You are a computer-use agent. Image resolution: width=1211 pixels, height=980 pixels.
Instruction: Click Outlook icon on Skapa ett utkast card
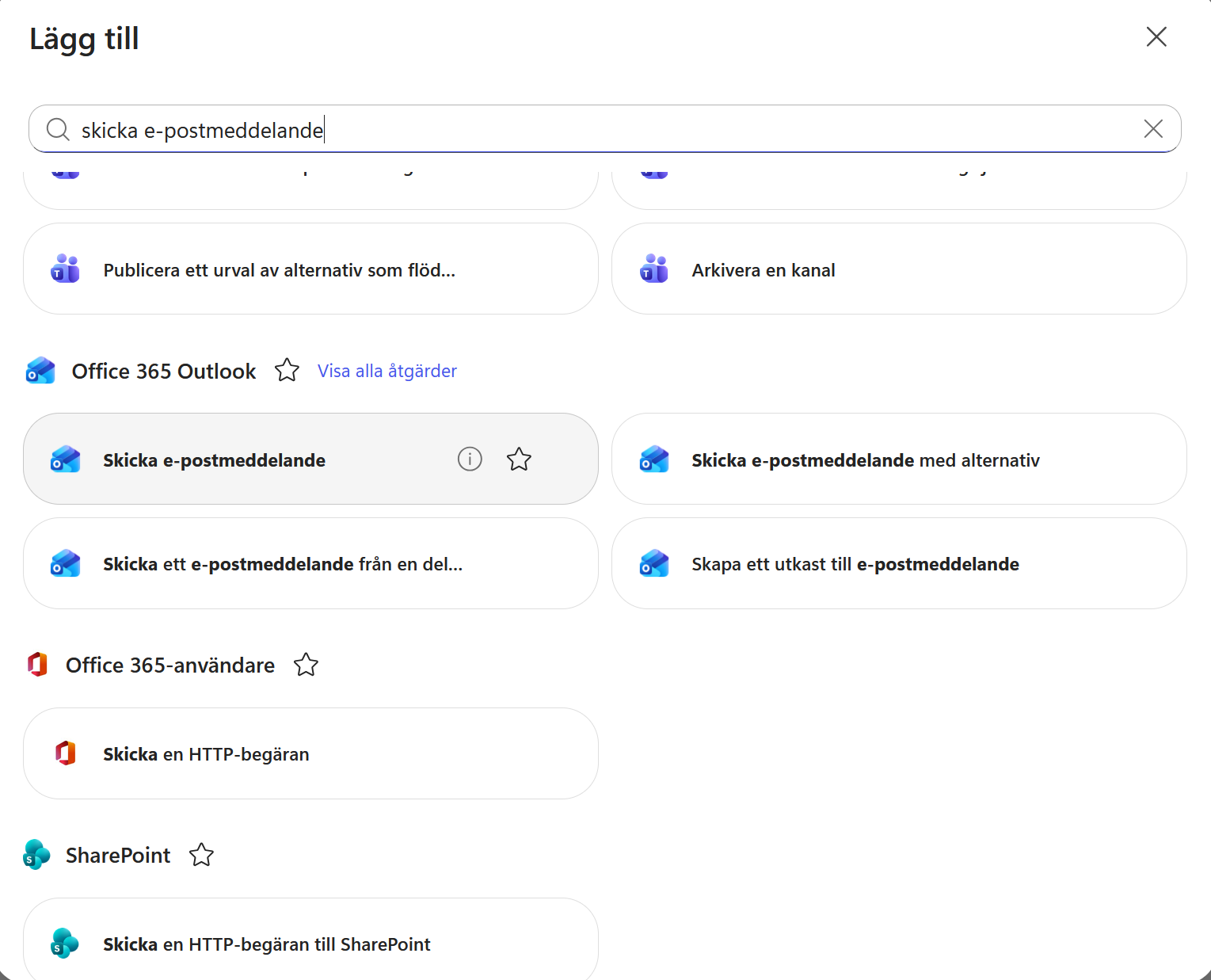654,563
